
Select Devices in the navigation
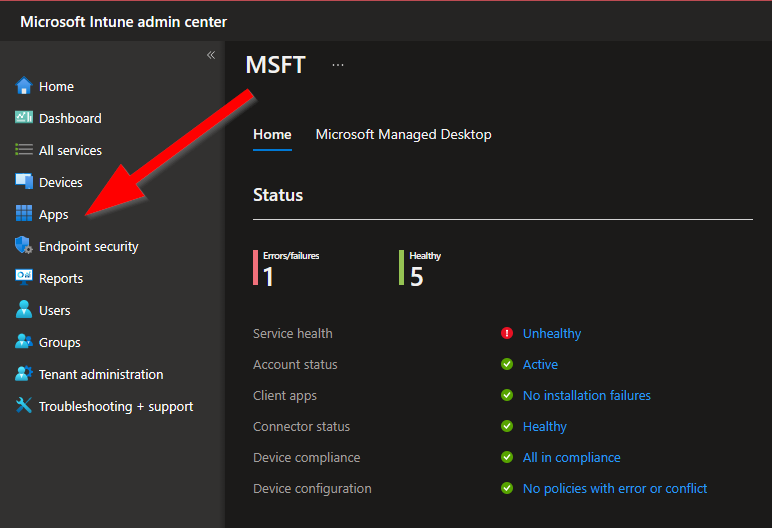click(61, 182)
